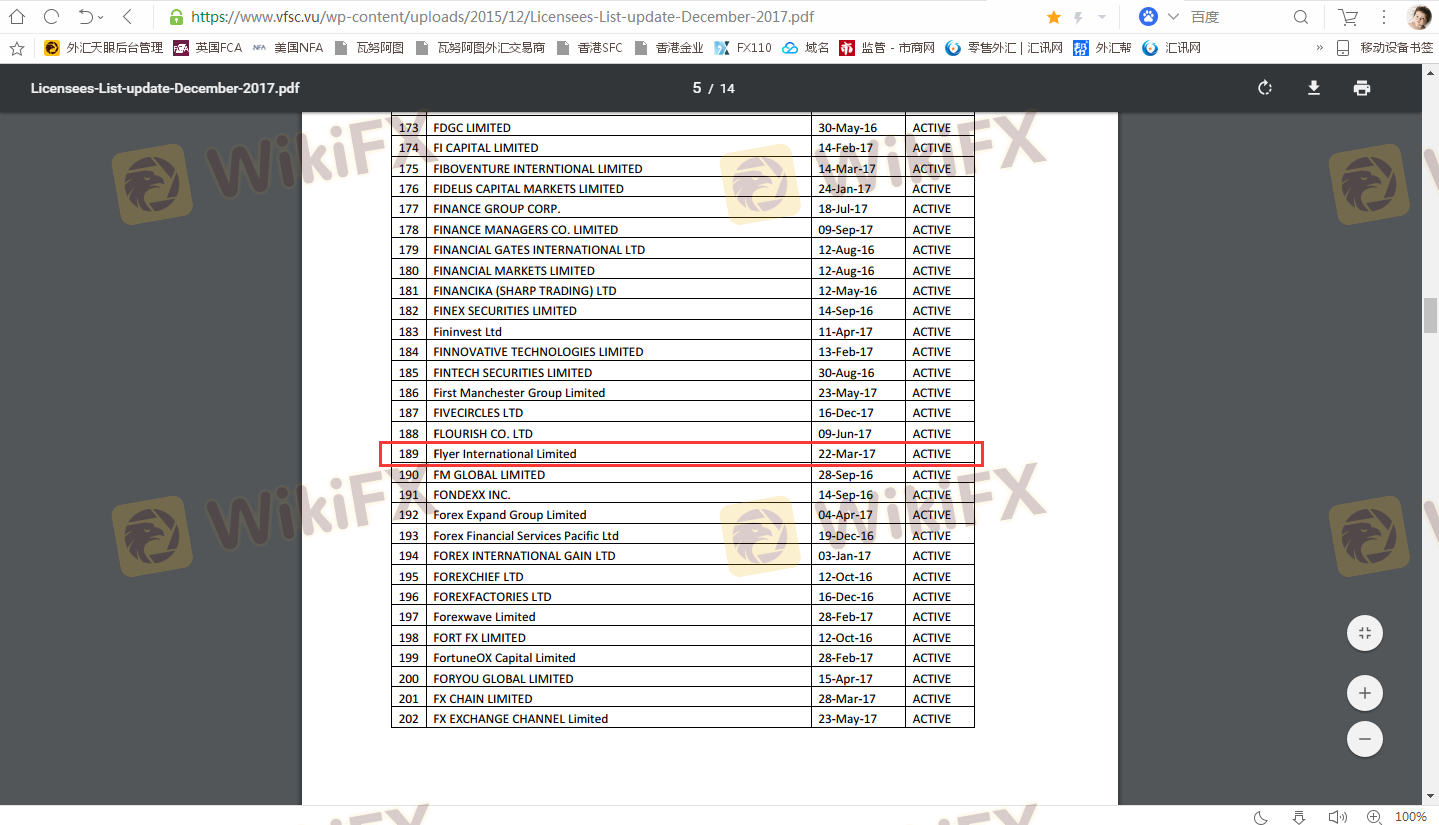This screenshot has width=1439, height=825.
Task: Download the PDF file
Action: click(x=1314, y=88)
